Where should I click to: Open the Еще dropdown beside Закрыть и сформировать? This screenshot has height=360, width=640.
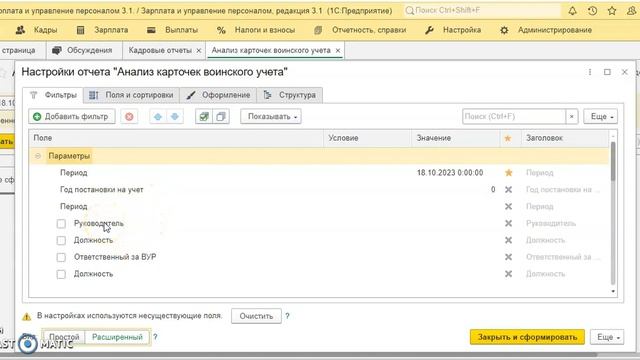click(x=607, y=337)
